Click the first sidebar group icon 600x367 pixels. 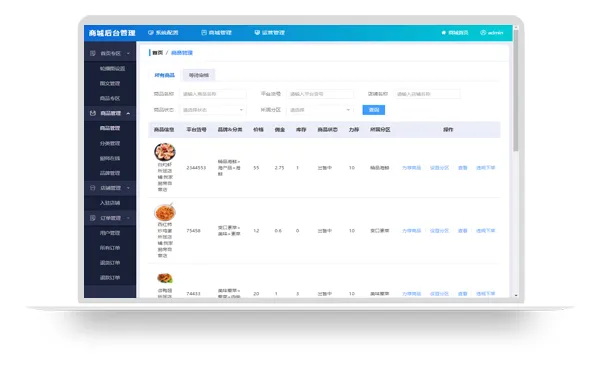pyautogui.click(x=93, y=54)
